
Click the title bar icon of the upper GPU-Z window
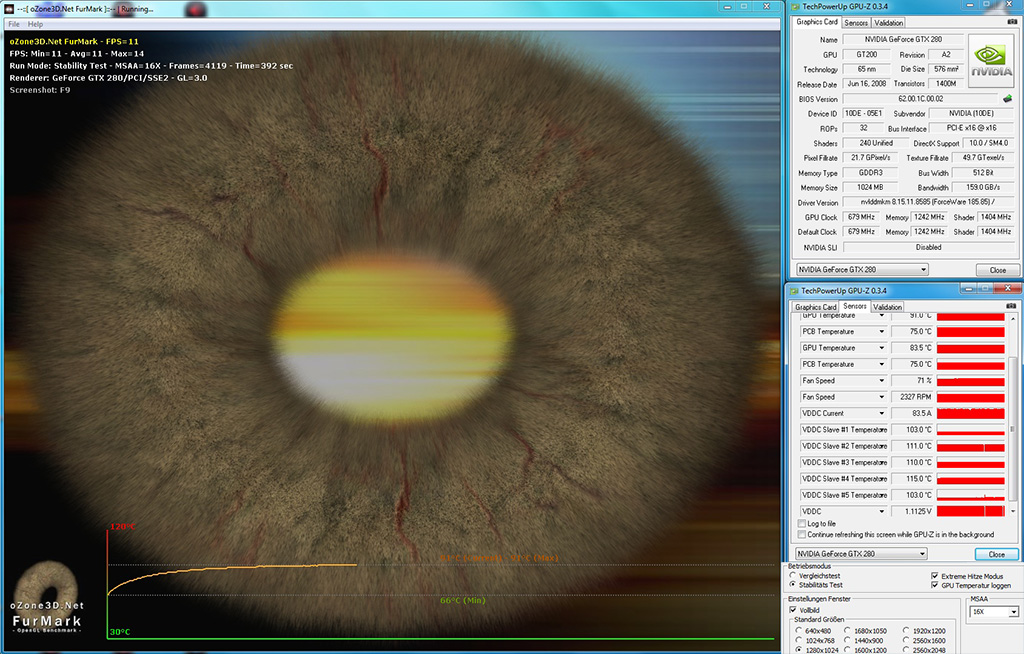pos(795,7)
